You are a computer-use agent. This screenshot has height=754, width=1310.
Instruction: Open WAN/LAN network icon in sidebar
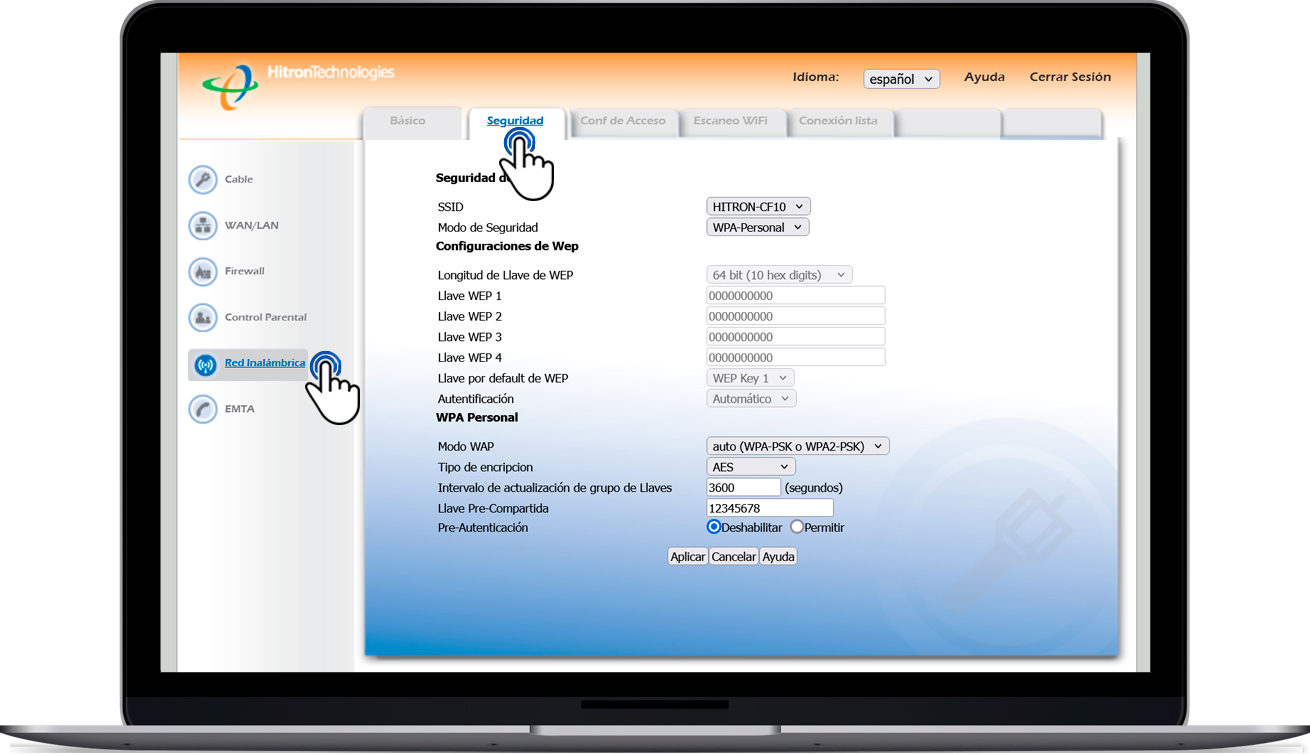203,225
